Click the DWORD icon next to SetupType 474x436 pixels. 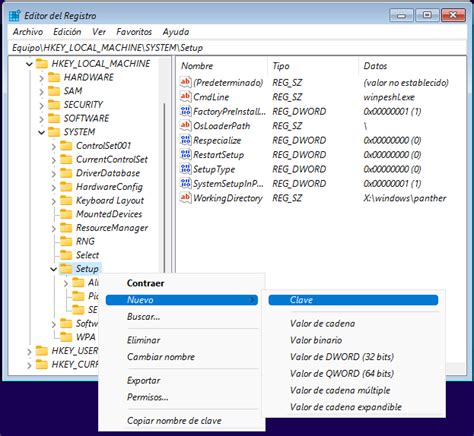185,169
